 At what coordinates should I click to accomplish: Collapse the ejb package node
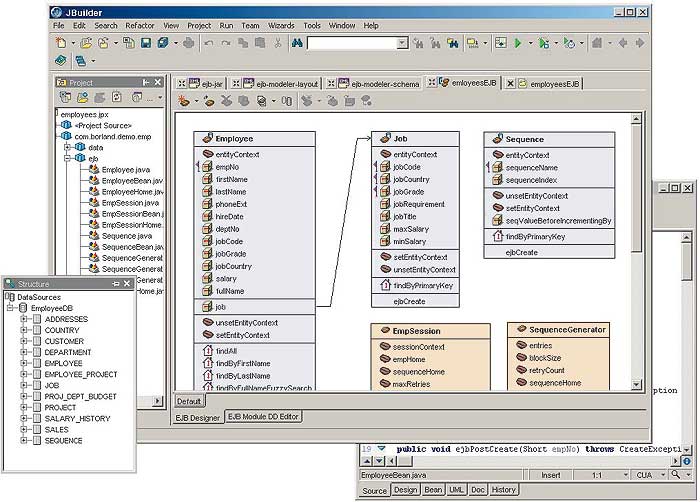point(67,158)
